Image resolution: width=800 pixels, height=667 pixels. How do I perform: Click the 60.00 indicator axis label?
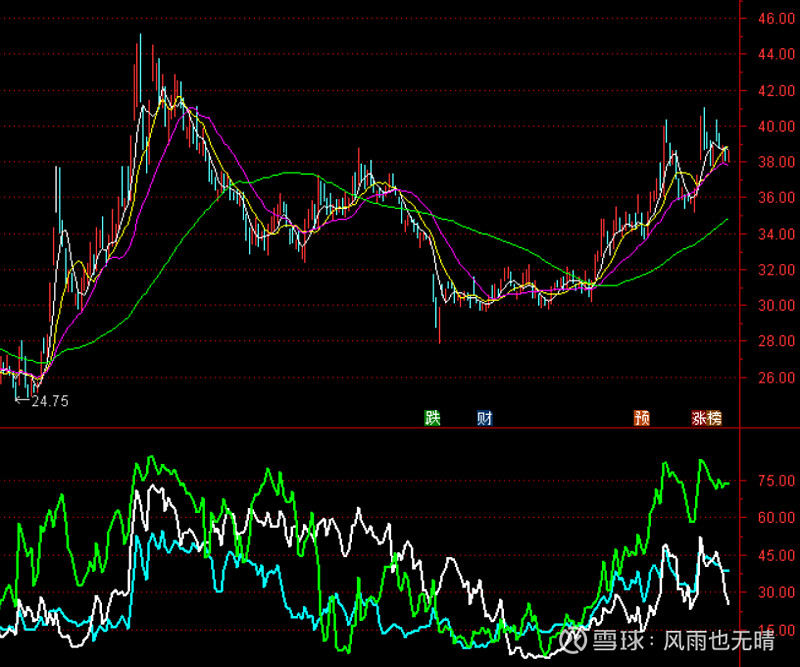tap(776, 517)
